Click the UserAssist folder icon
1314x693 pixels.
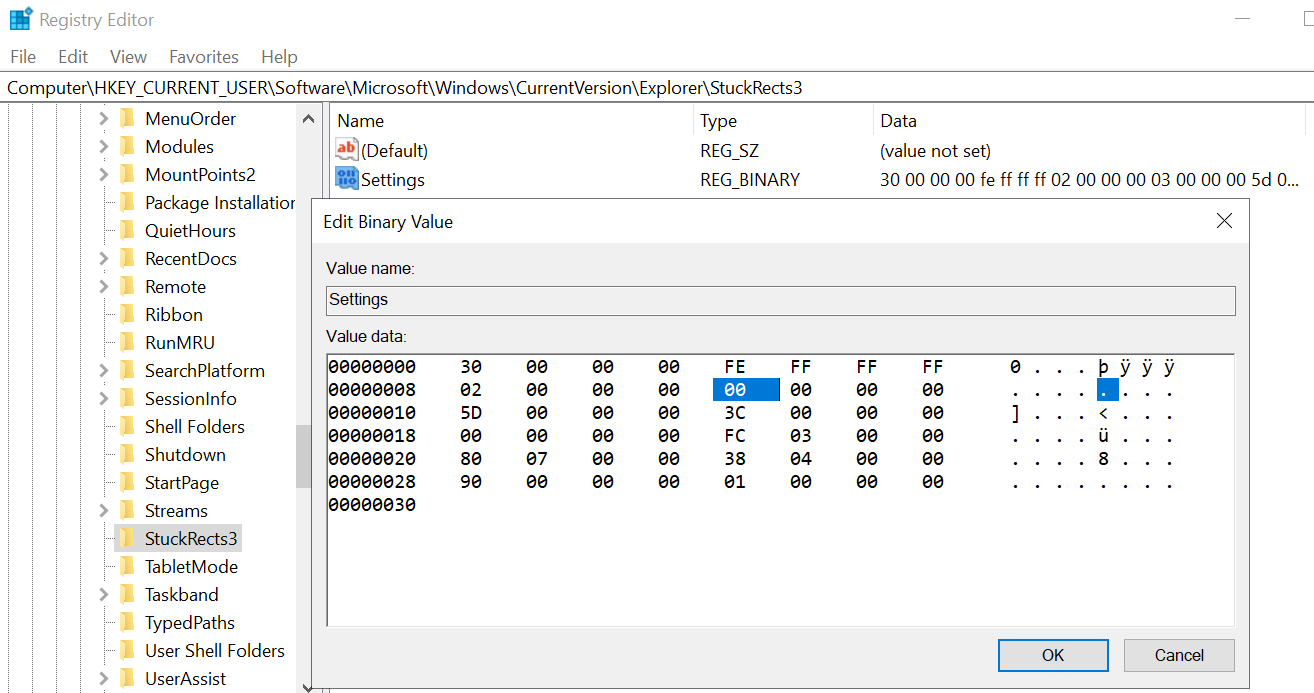[127, 678]
